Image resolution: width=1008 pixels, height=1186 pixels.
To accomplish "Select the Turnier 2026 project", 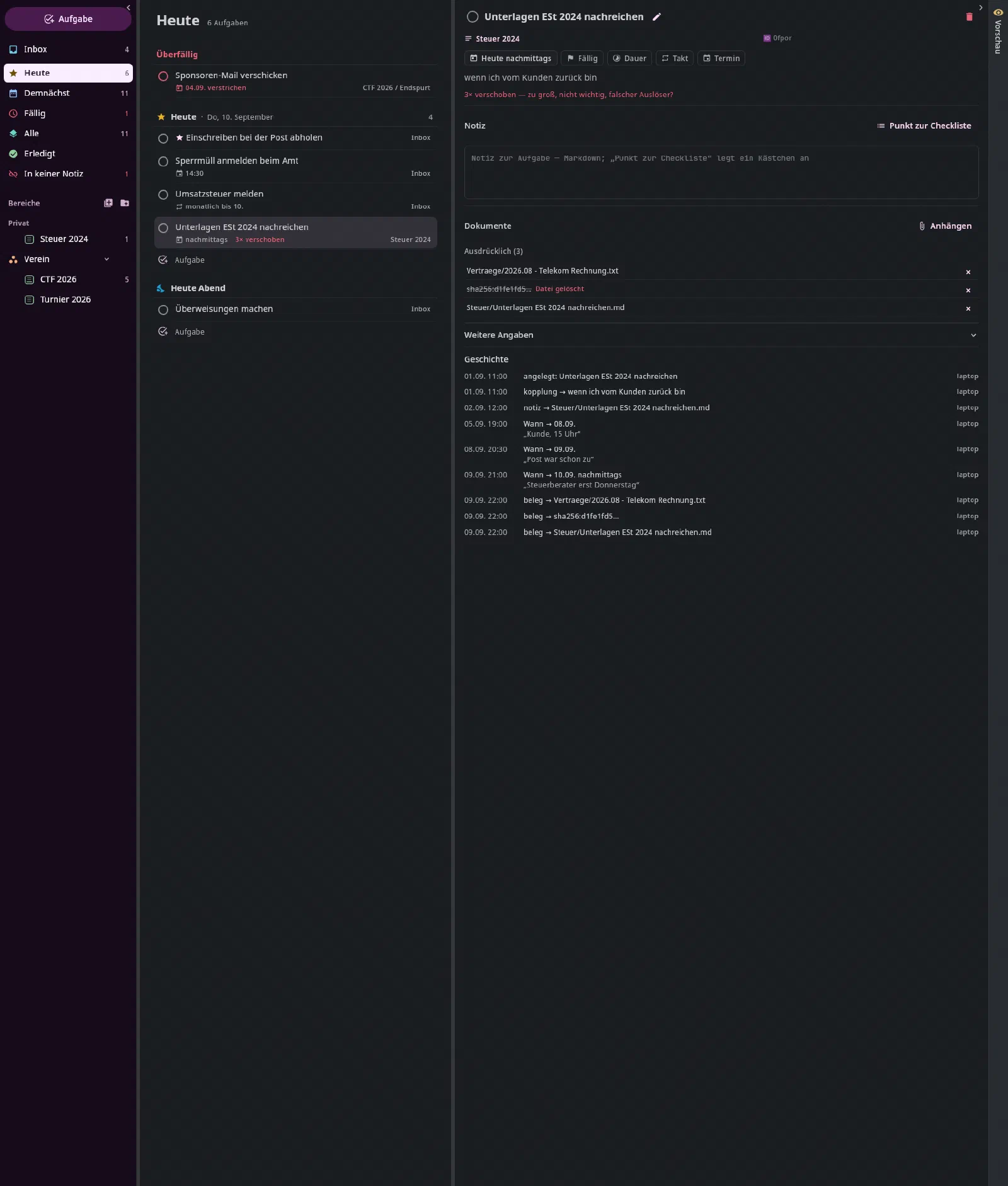I will click(68, 300).
